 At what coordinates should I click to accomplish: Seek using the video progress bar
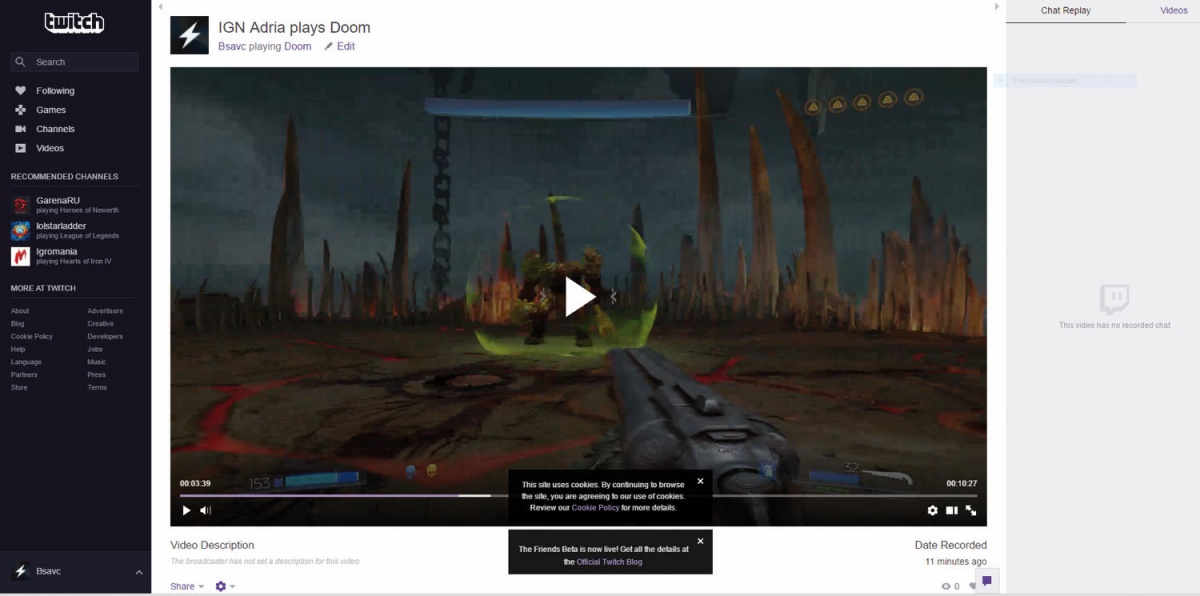pos(578,495)
